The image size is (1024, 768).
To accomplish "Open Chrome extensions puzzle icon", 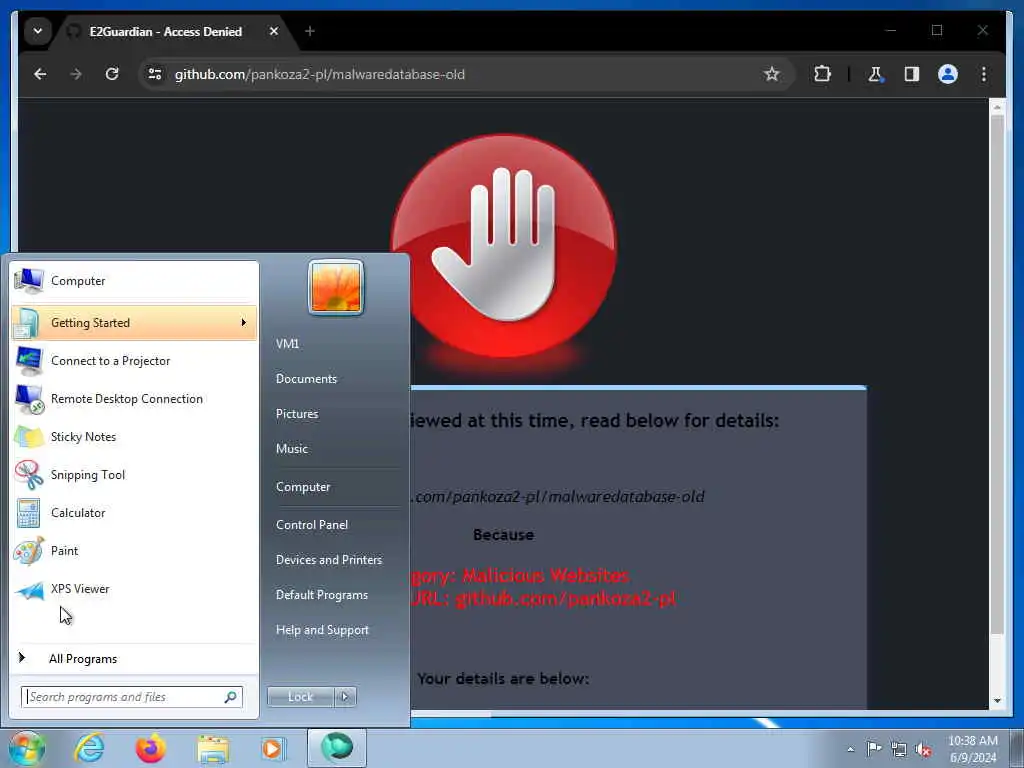I will click(x=822, y=74).
